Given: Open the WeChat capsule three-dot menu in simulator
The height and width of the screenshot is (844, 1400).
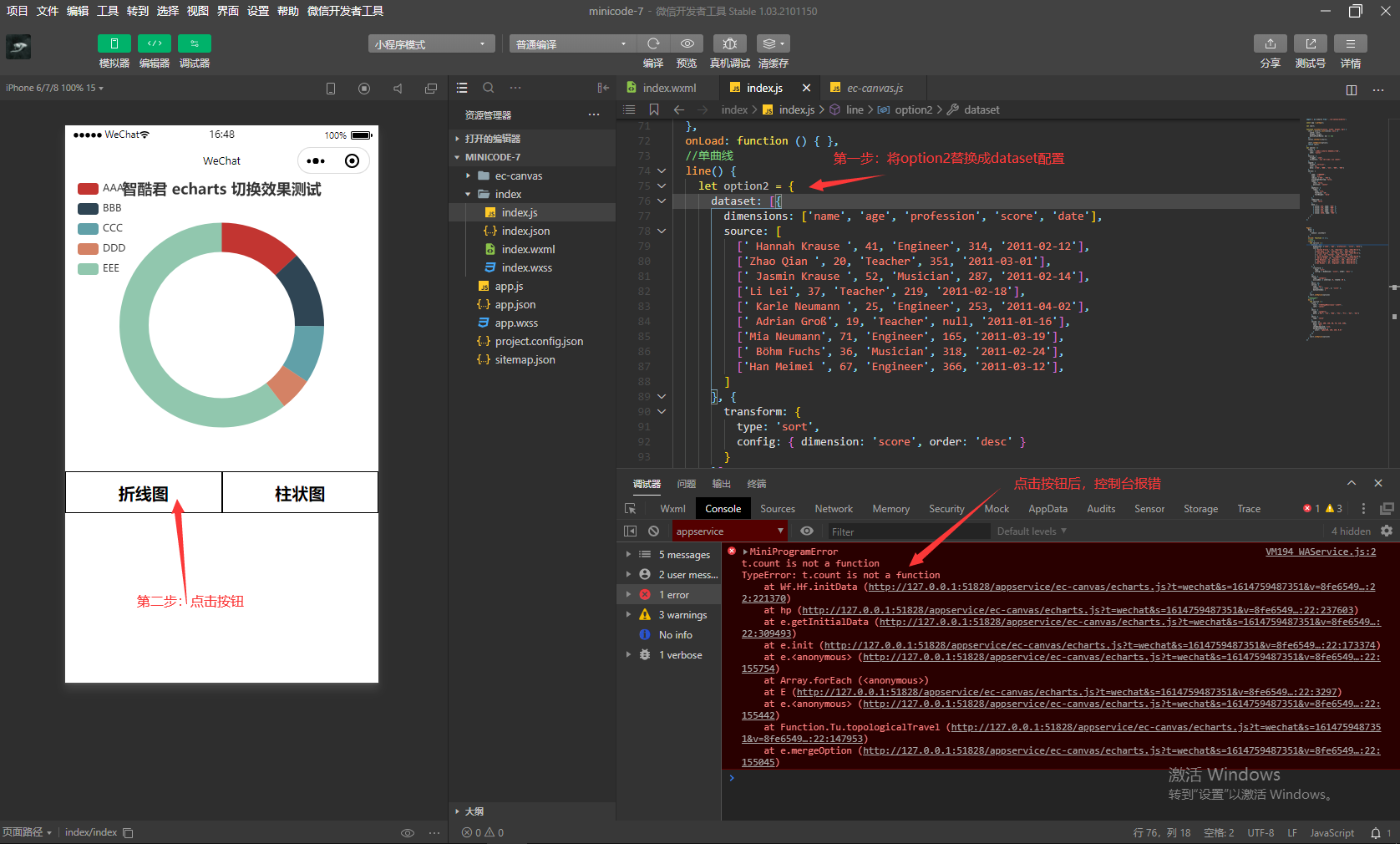Looking at the screenshot, I should tap(316, 160).
